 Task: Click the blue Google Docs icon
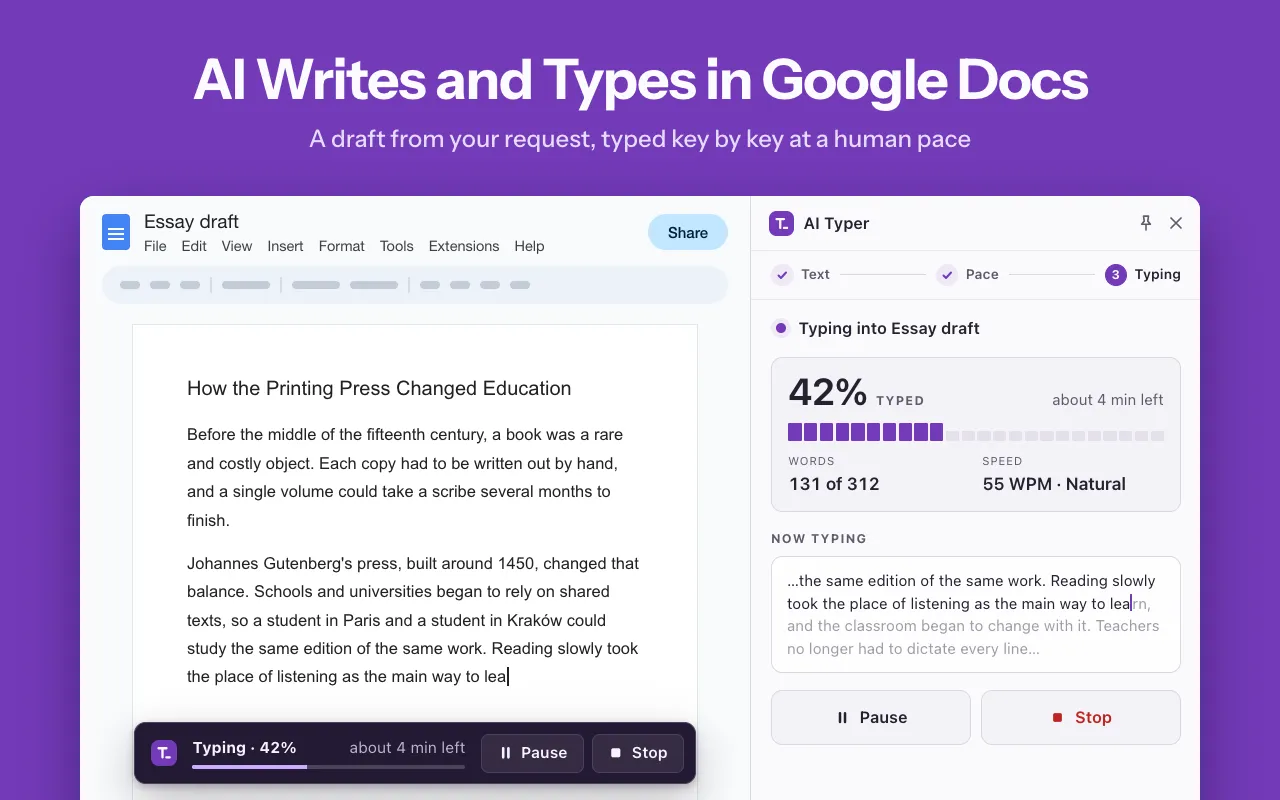pyautogui.click(x=116, y=232)
